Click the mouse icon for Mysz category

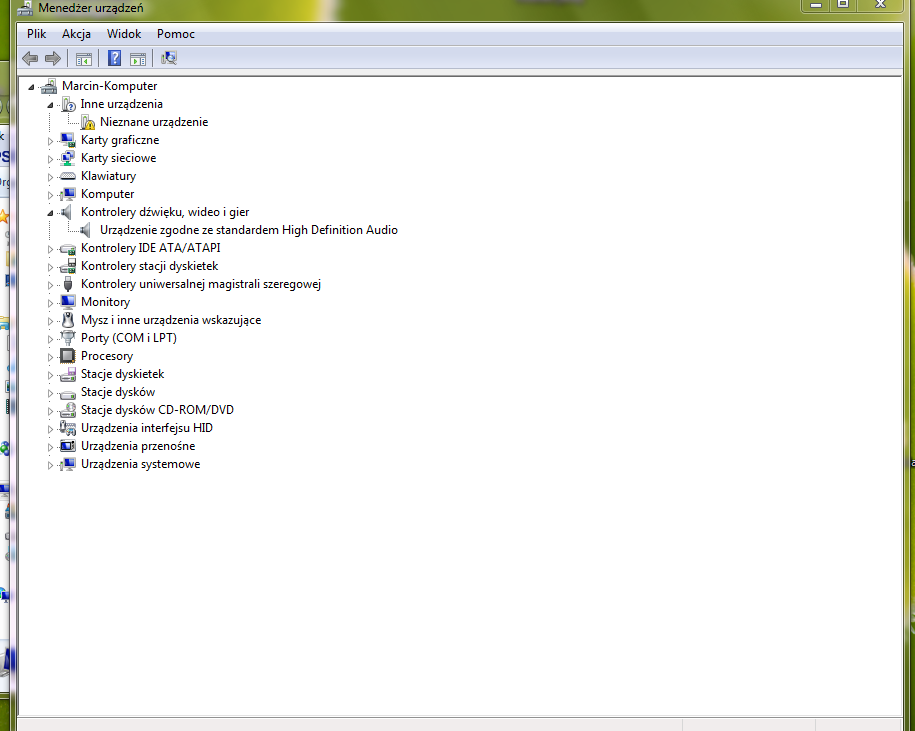pyautogui.click(x=68, y=320)
